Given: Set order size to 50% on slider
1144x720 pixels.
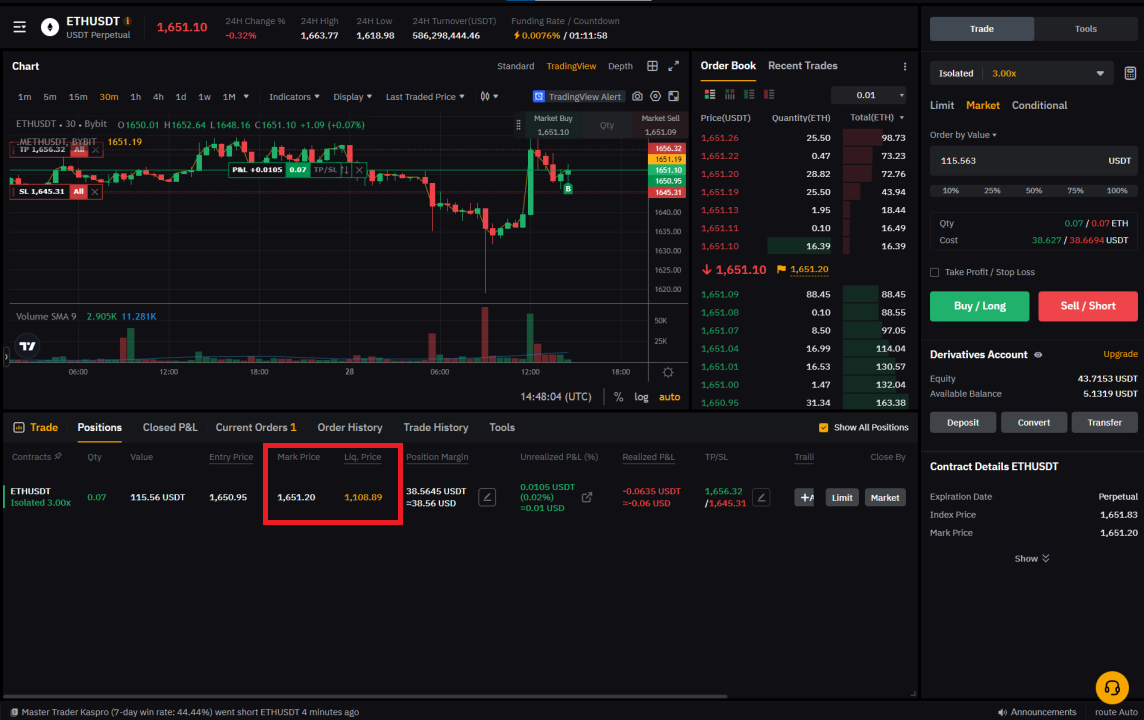Looking at the screenshot, I should click(1034, 190).
